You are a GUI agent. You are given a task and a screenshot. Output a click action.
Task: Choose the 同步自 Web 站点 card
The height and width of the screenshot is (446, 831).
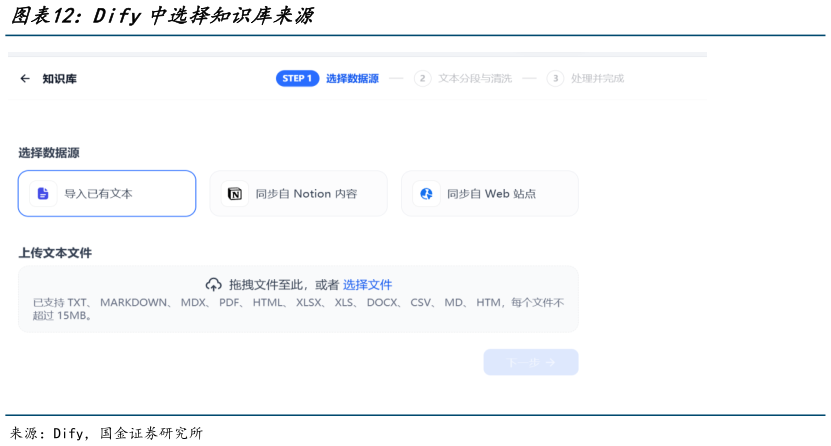pyautogui.click(x=490, y=193)
